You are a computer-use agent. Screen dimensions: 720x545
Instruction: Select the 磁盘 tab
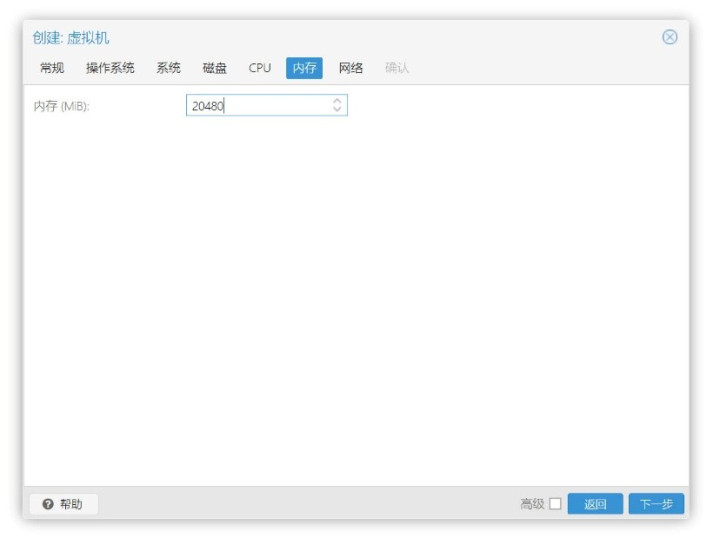point(214,68)
